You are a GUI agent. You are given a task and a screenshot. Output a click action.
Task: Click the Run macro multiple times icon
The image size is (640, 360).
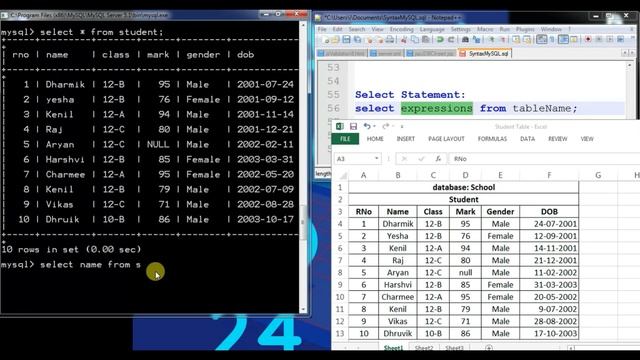coord(620,40)
